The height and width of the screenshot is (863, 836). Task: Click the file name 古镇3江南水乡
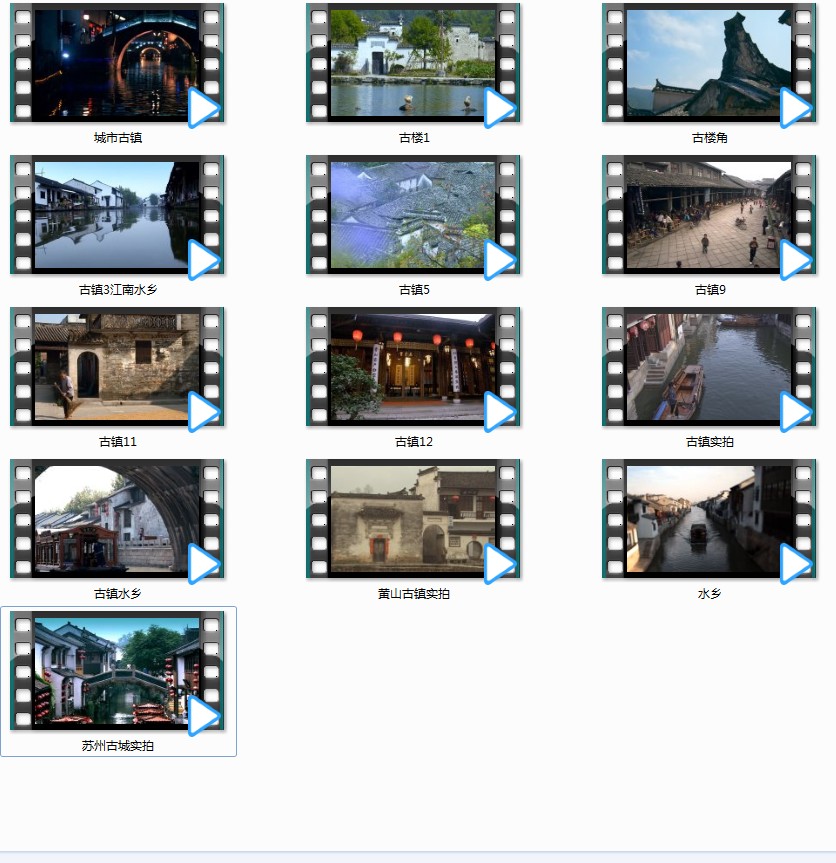(x=118, y=290)
